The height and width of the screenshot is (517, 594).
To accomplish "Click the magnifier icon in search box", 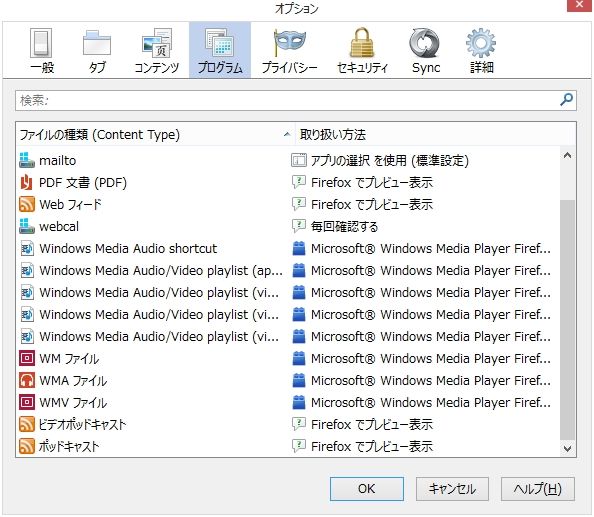I will pyautogui.click(x=566, y=100).
